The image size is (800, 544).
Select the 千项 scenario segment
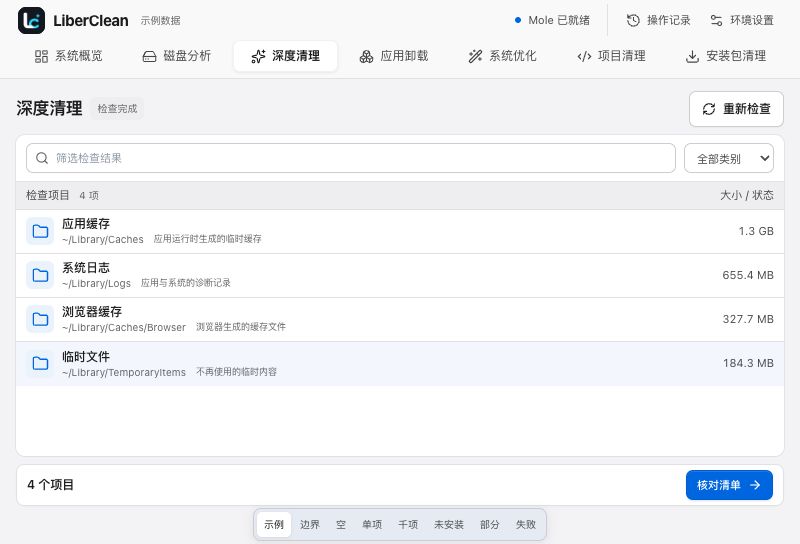click(x=408, y=525)
